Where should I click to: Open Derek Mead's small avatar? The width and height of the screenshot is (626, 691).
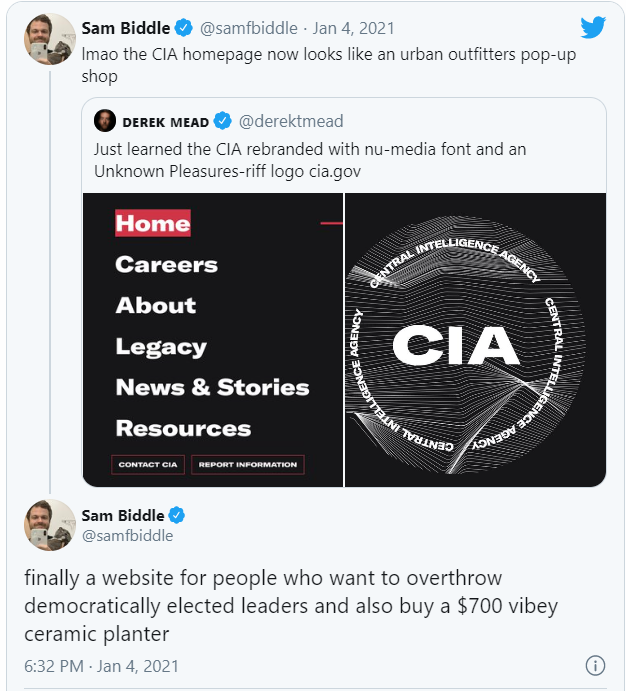click(x=104, y=122)
